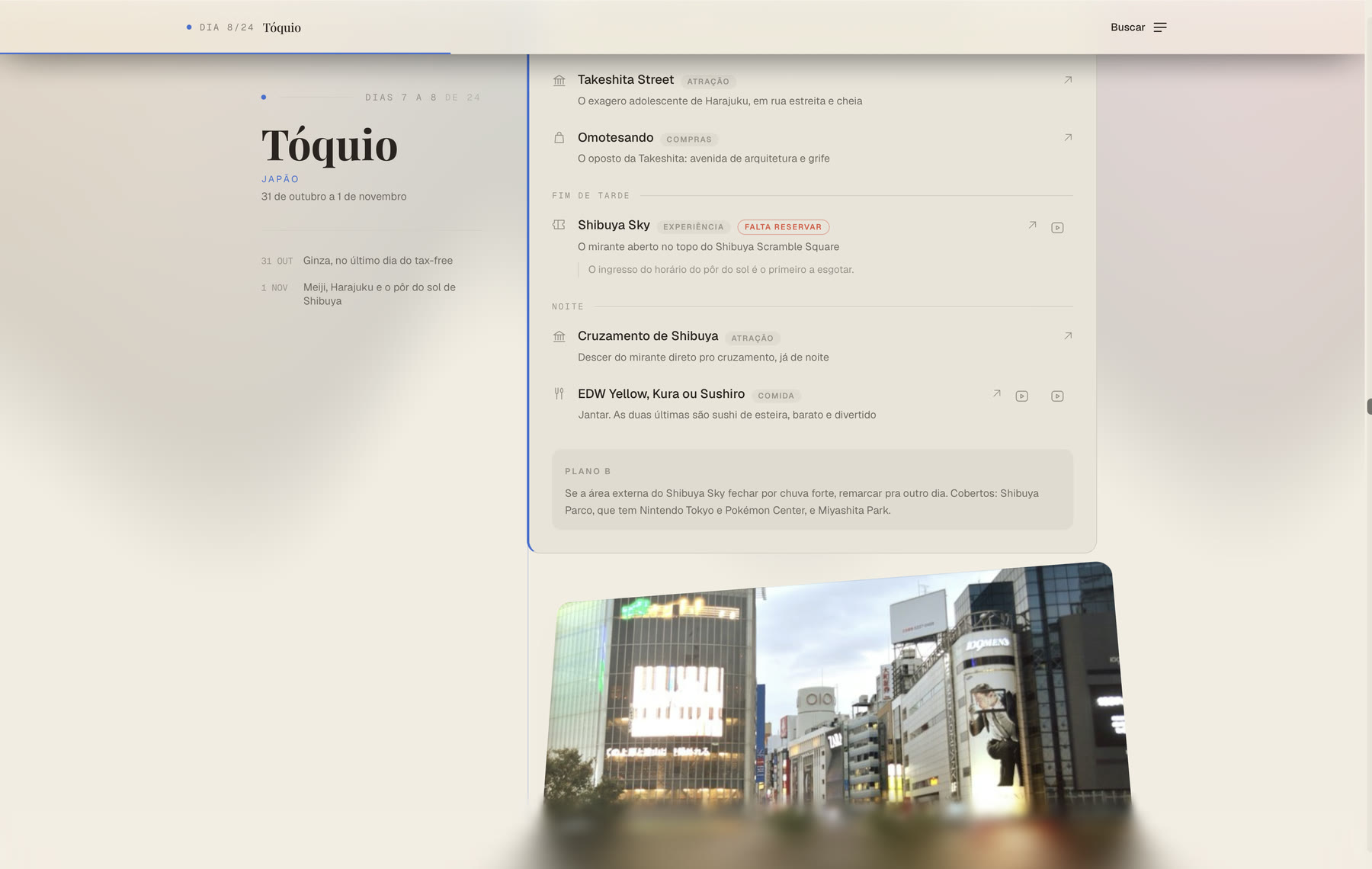This screenshot has height=869, width=1372.
Task: Click the ticket icon beside Shibuya Sky
Action: [559, 225]
